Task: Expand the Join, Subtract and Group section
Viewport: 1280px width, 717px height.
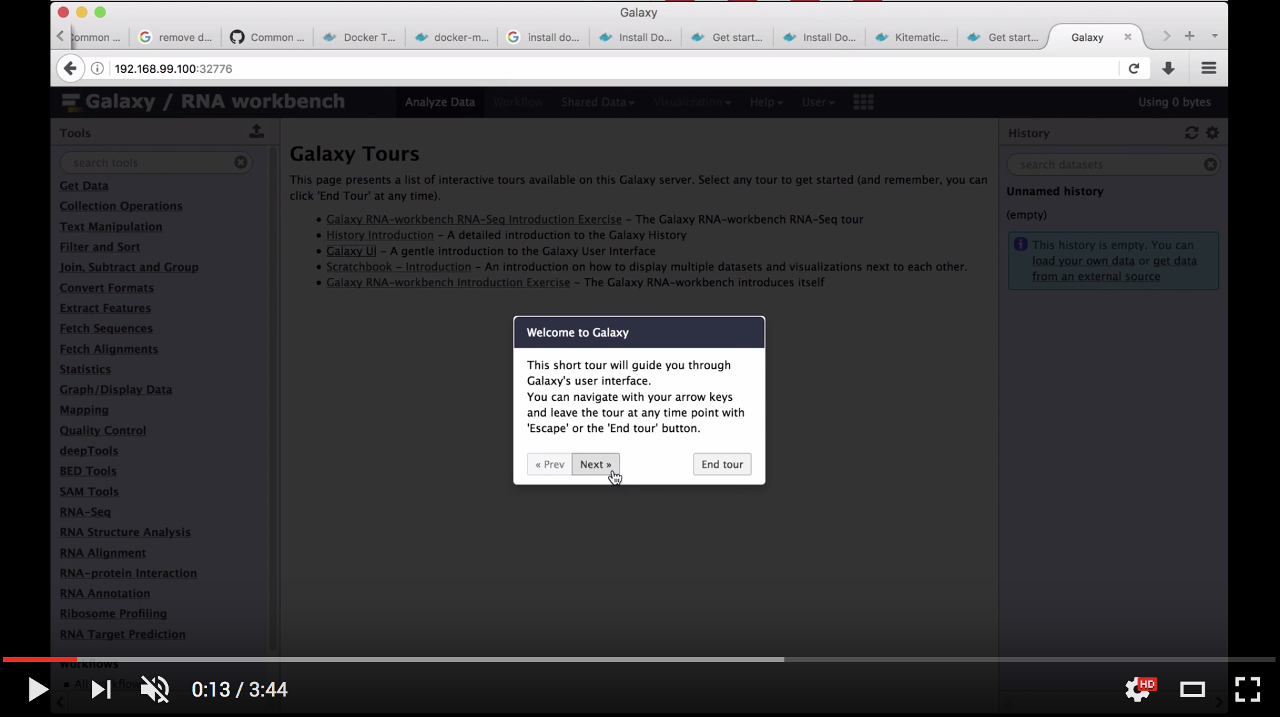Action: (x=129, y=267)
